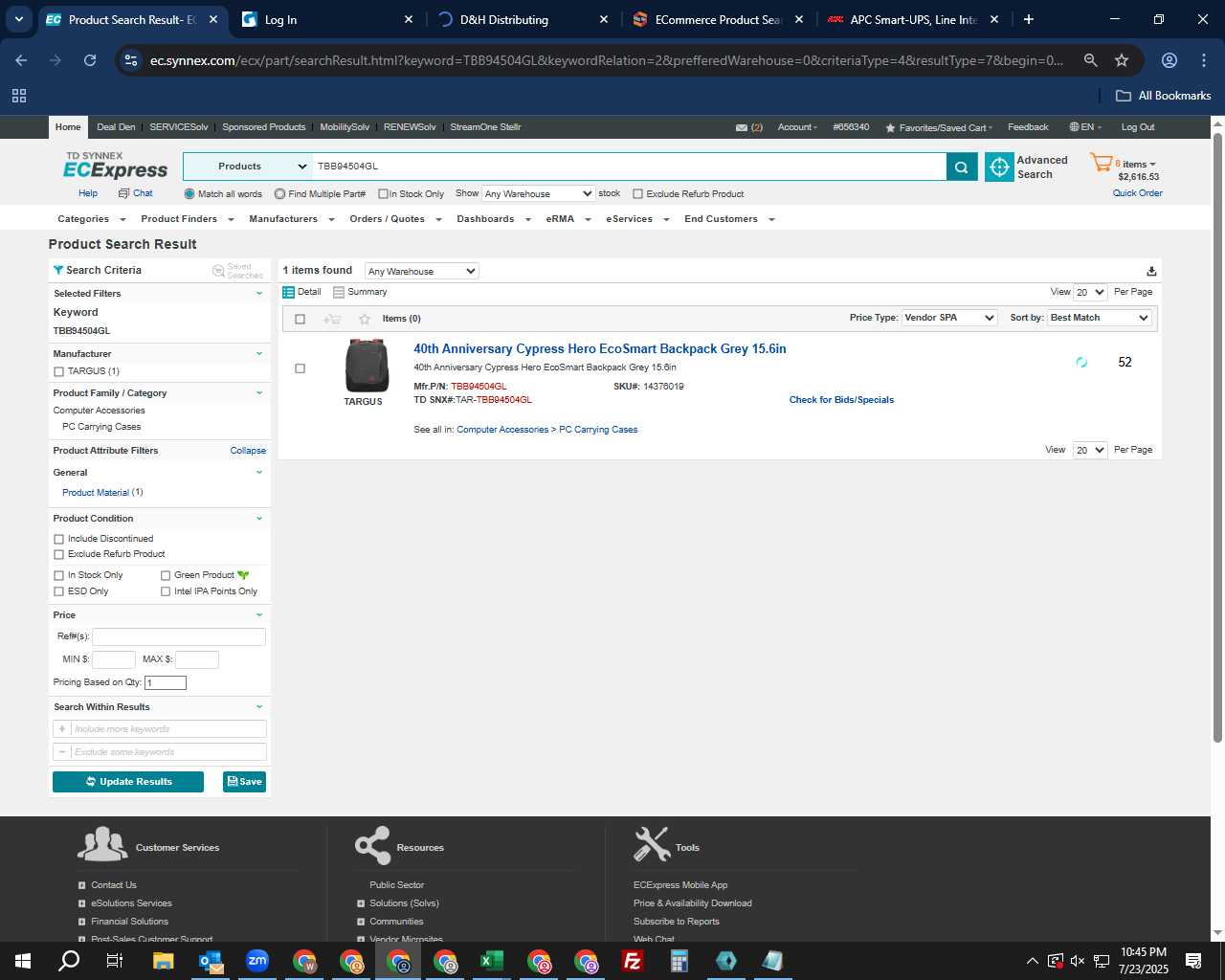The width and height of the screenshot is (1225, 980).
Task: Select Find Multiple Part# radio button
Action: tap(279, 194)
